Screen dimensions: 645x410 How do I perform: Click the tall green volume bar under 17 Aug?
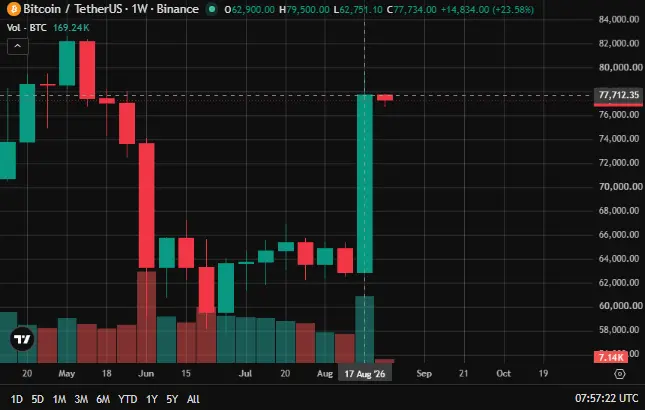tap(364, 329)
